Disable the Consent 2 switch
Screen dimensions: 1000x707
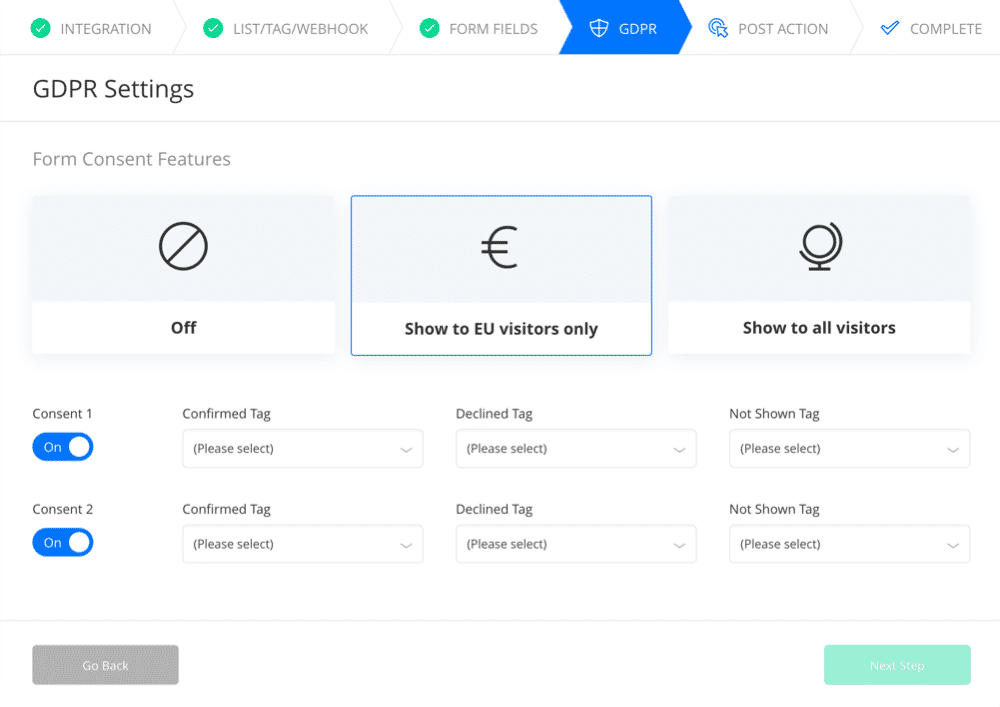click(x=62, y=543)
